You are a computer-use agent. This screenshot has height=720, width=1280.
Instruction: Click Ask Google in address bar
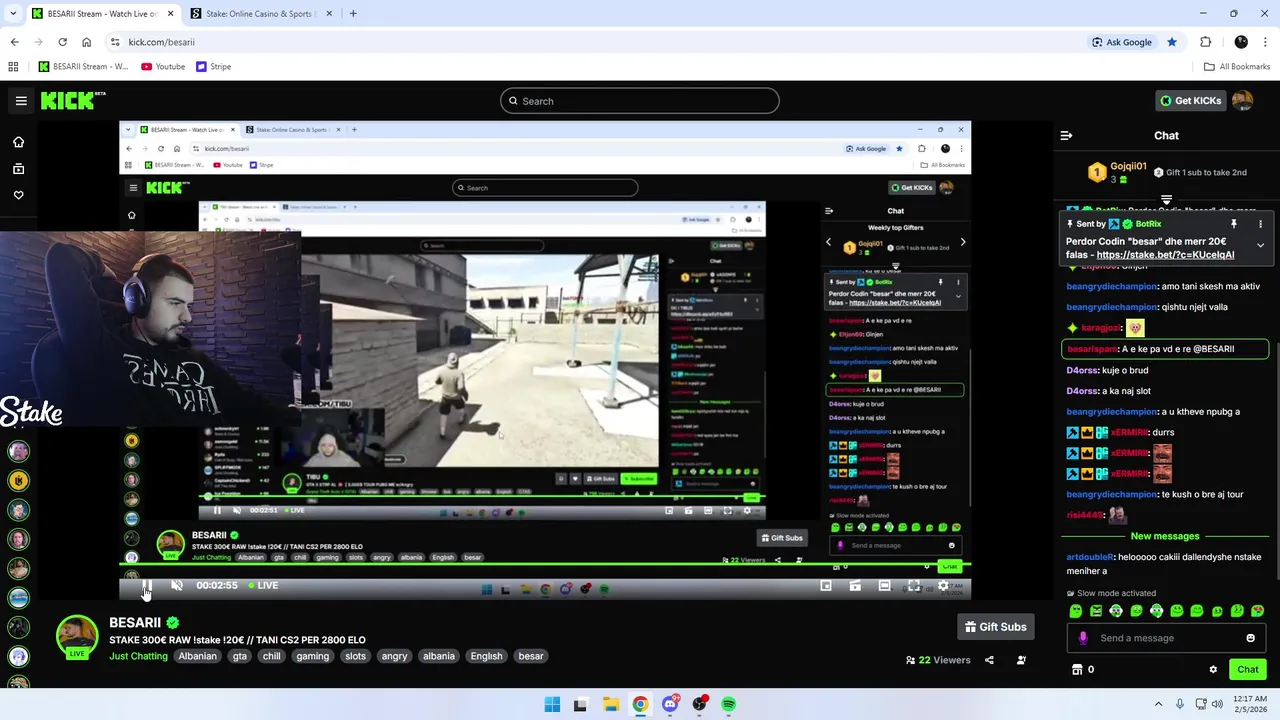coord(1122,42)
